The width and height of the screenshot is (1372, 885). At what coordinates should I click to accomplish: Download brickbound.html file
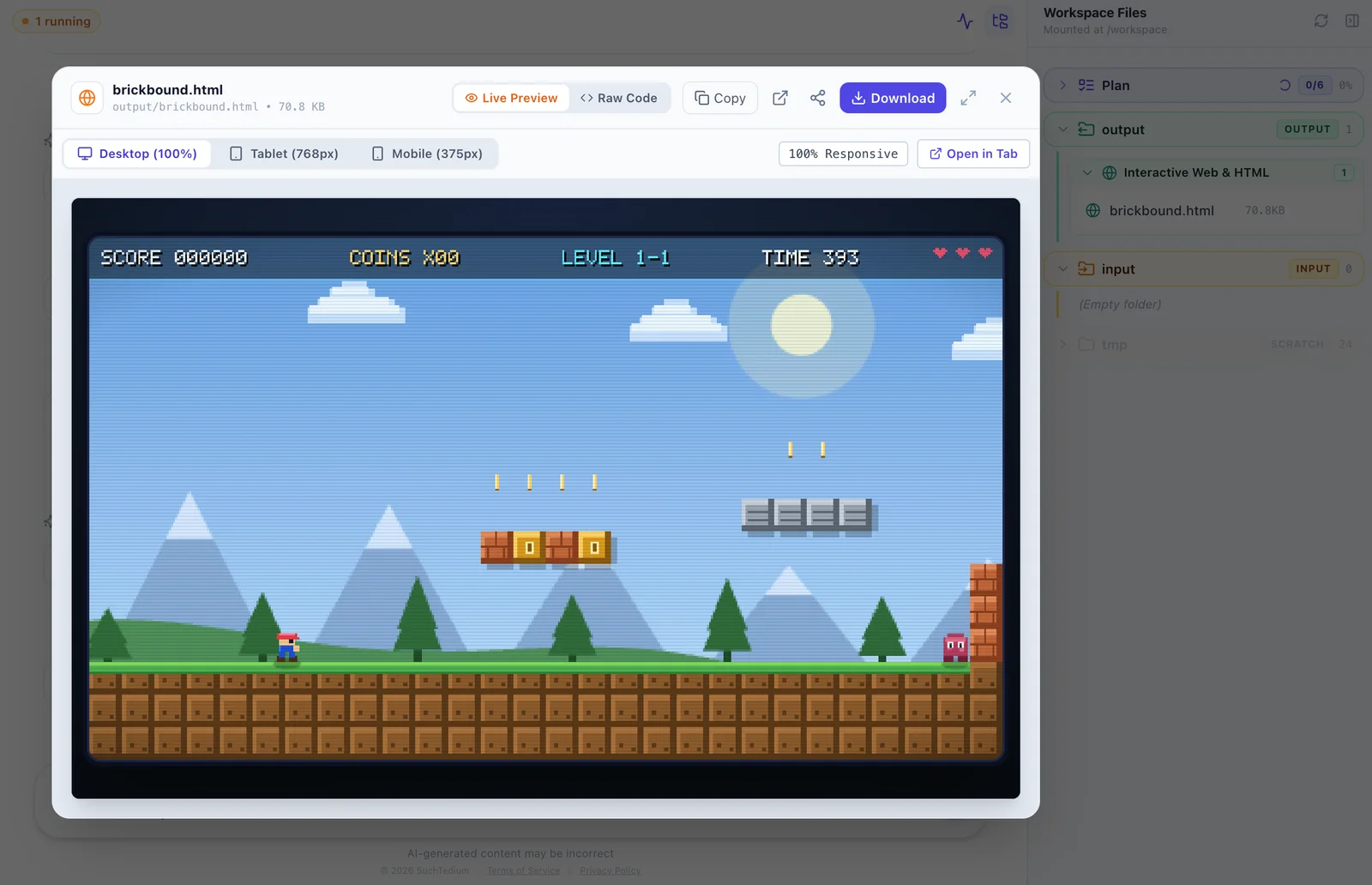pos(893,98)
